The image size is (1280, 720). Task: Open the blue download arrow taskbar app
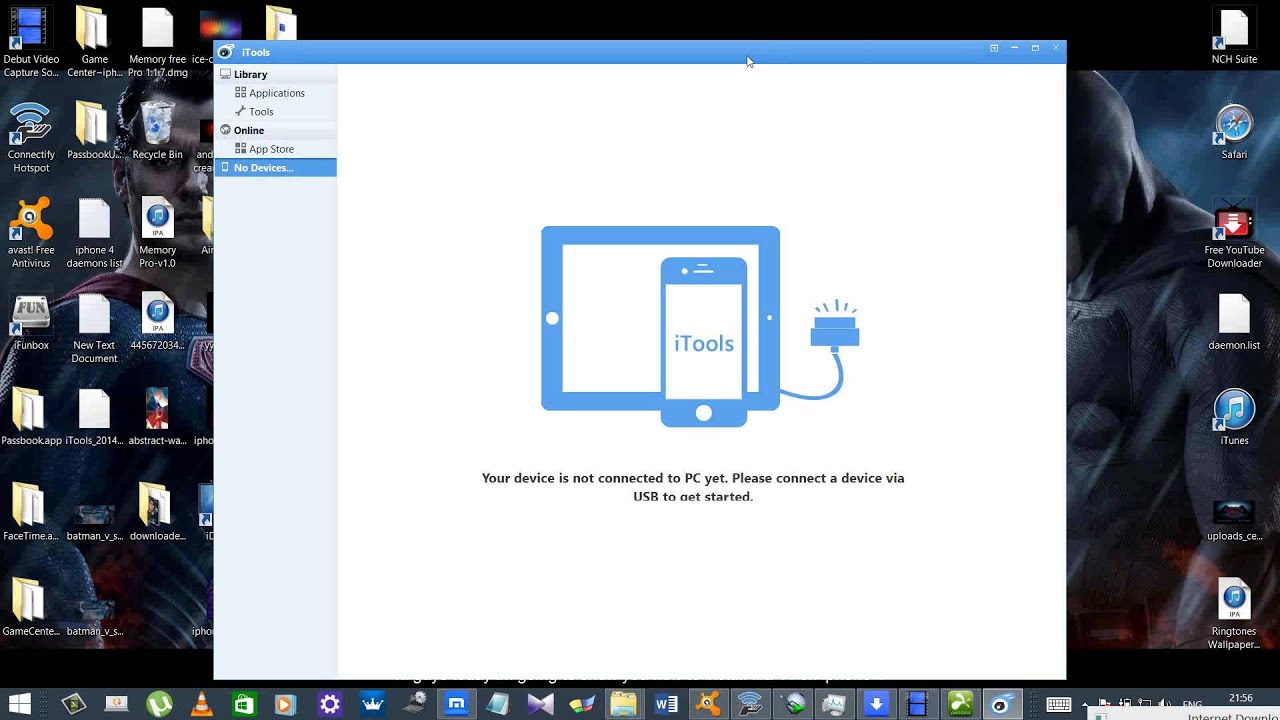(876, 704)
